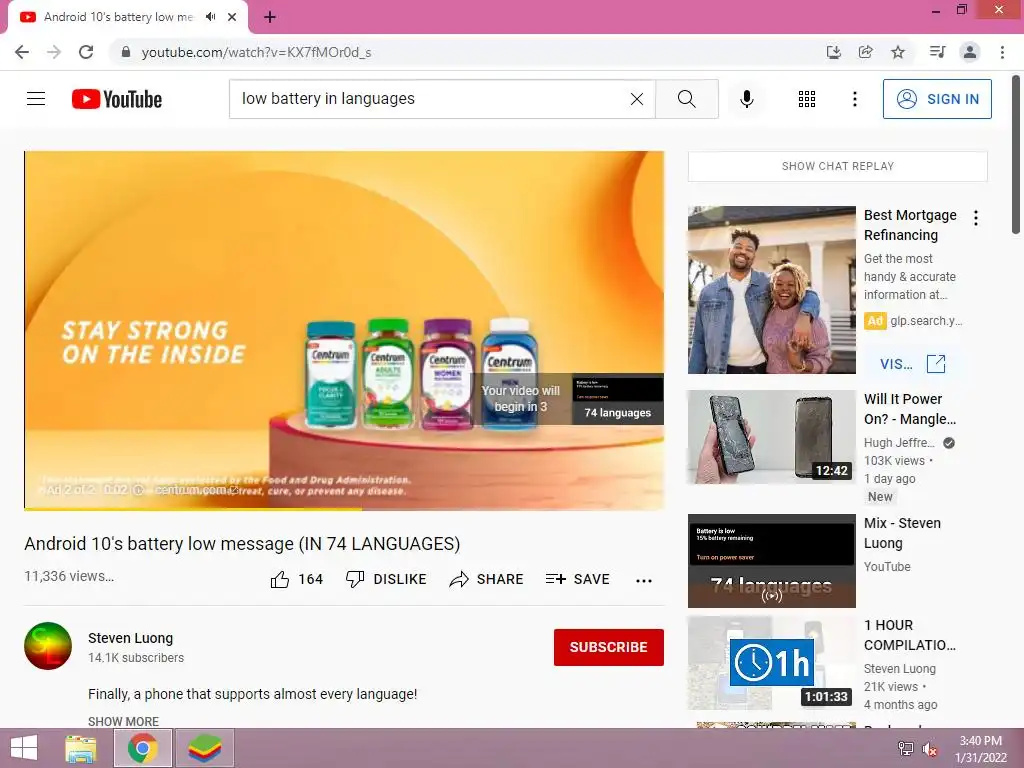Open menu for Best Mortgage Refinancing ad
This screenshot has width=1024, height=768.
pyautogui.click(x=976, y=218)
